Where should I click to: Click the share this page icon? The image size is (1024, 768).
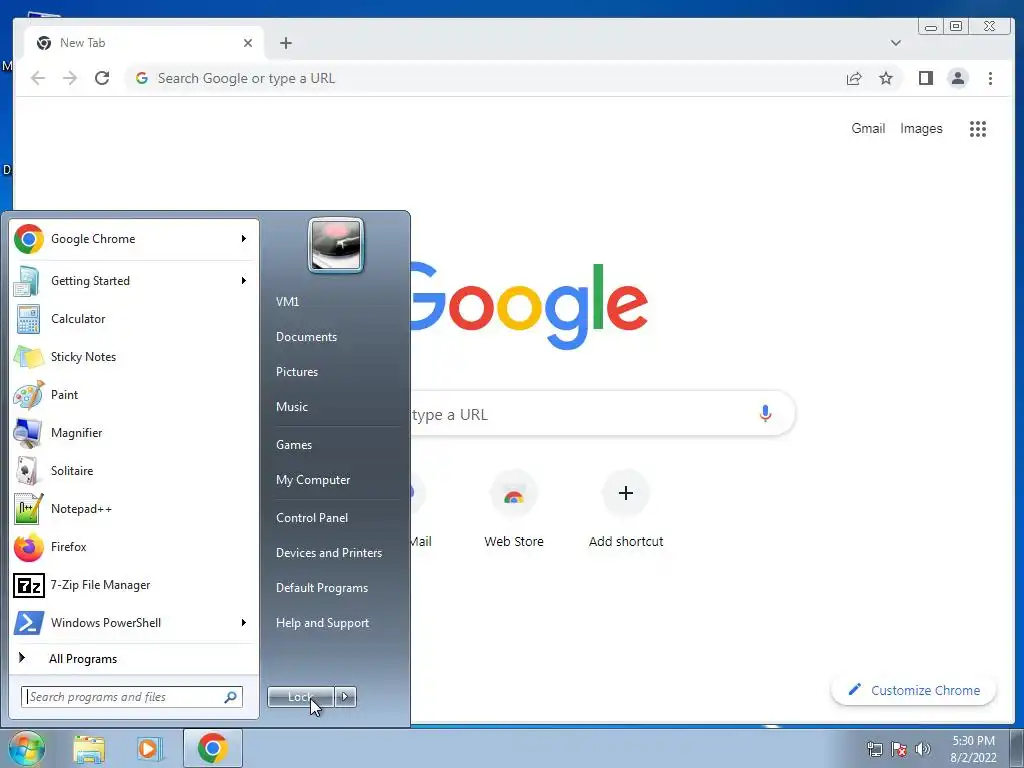pos(854,78)
